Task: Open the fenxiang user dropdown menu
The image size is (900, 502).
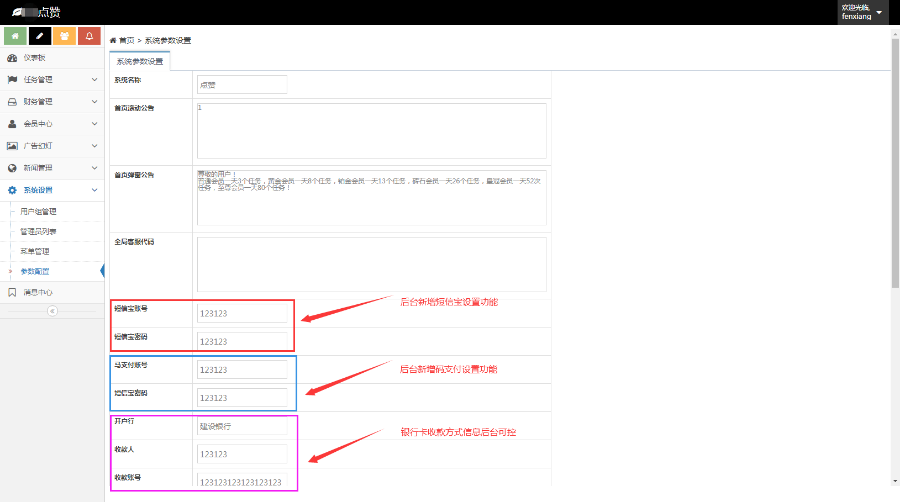Action: pyautogui.click(x=863, y=12)
